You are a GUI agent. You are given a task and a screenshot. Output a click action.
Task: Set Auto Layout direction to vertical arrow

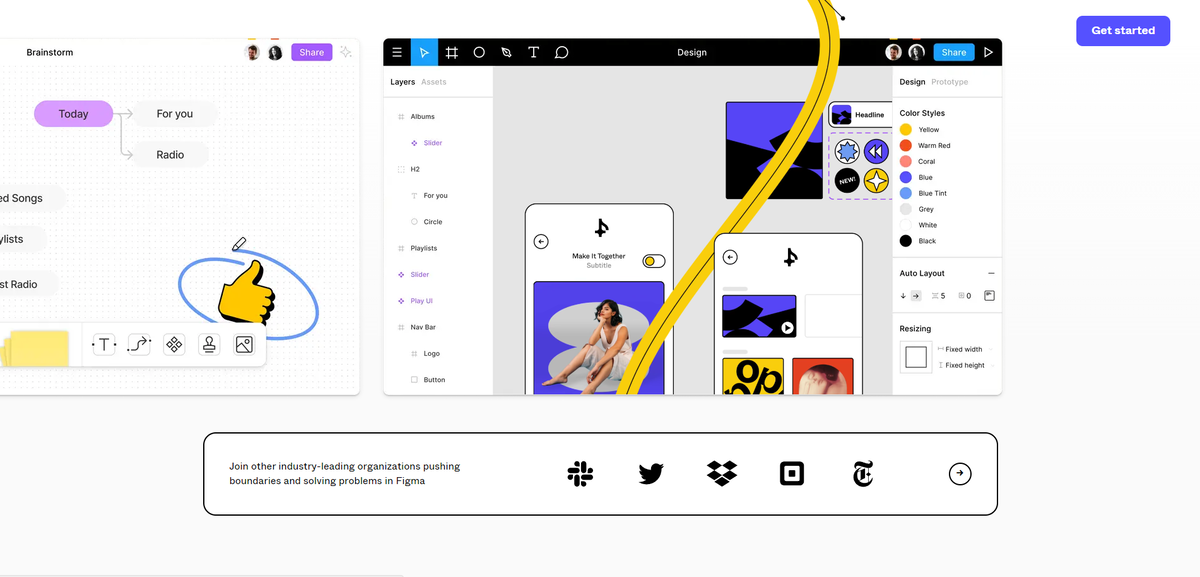[x=903, y=296]
